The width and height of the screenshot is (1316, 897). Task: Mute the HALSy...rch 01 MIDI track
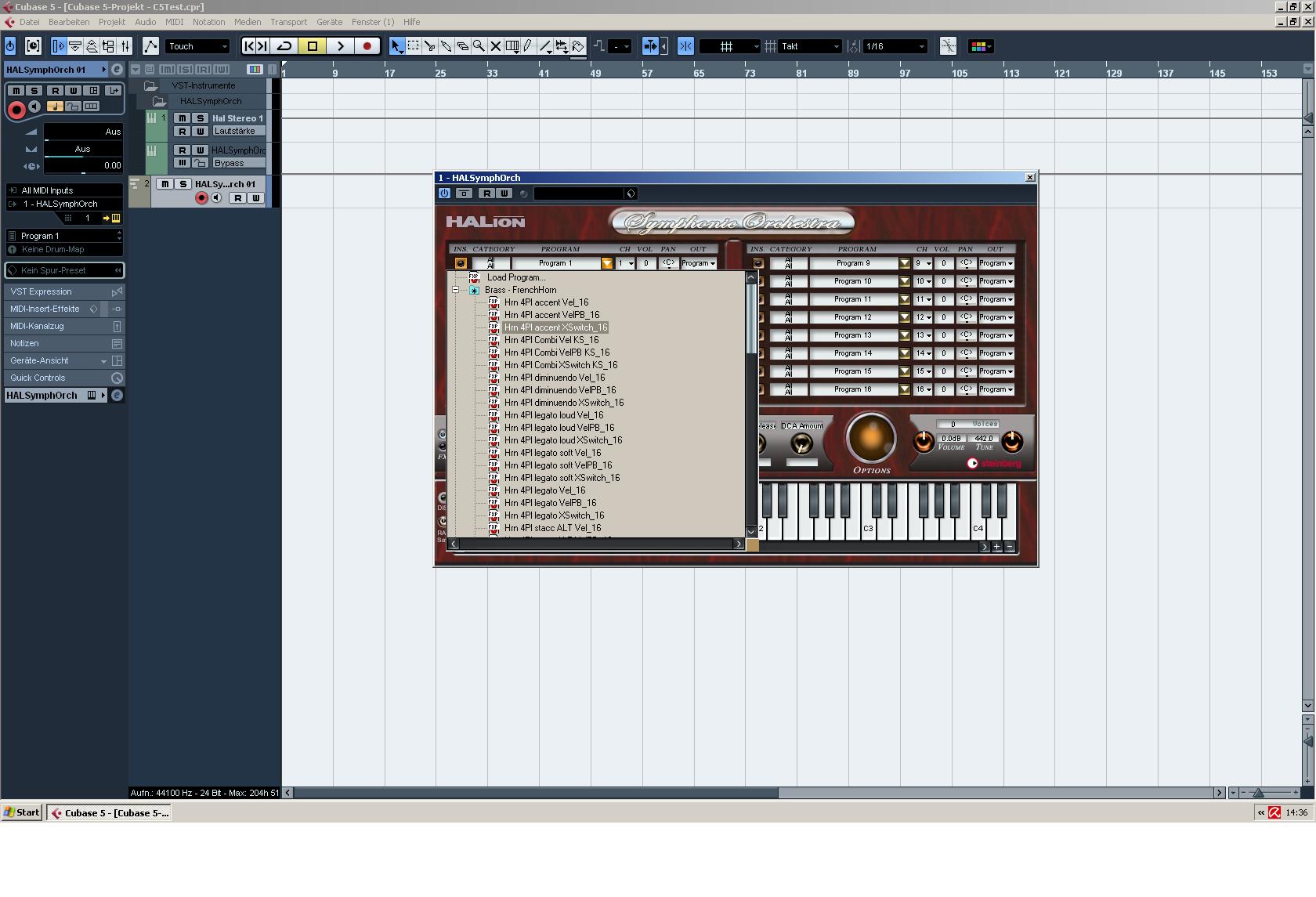164,184
